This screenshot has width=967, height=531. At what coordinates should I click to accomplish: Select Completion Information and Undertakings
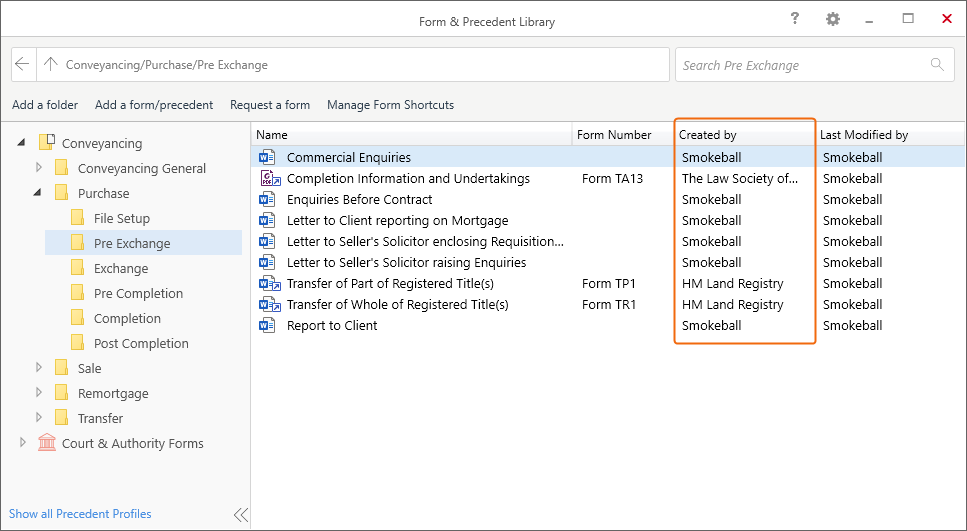(408, 178)
